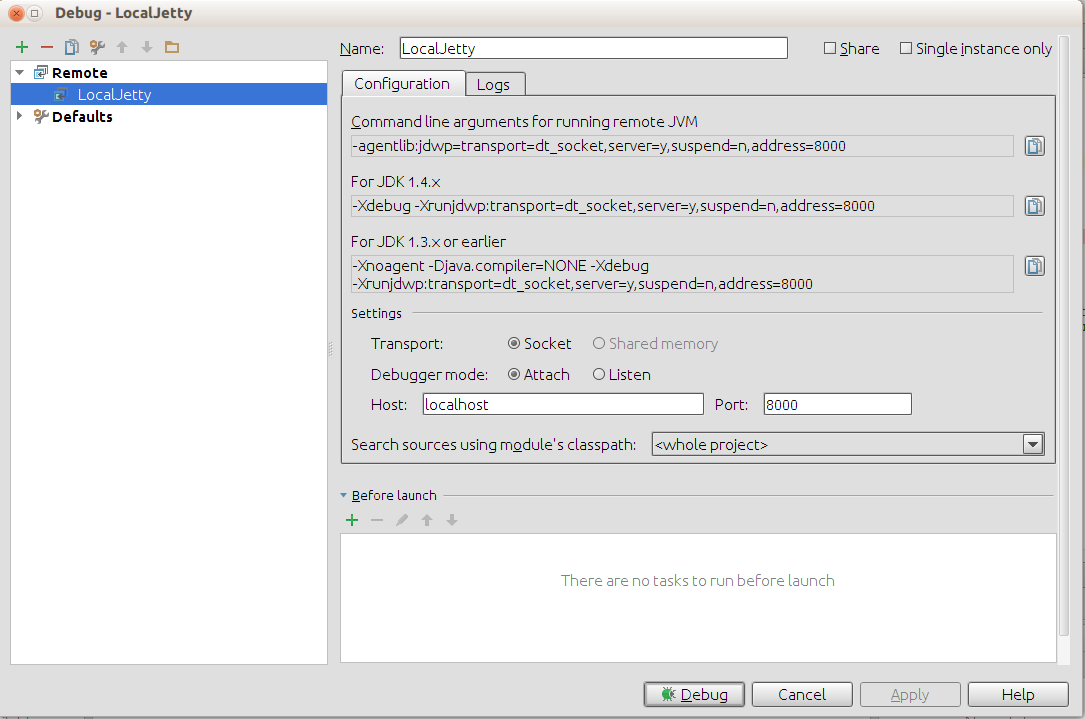The width and height of the screenshot is (1085, 719).
Task: Copy the JDK 1.3.x arguments to clipboard
Action: [1034, 266]
